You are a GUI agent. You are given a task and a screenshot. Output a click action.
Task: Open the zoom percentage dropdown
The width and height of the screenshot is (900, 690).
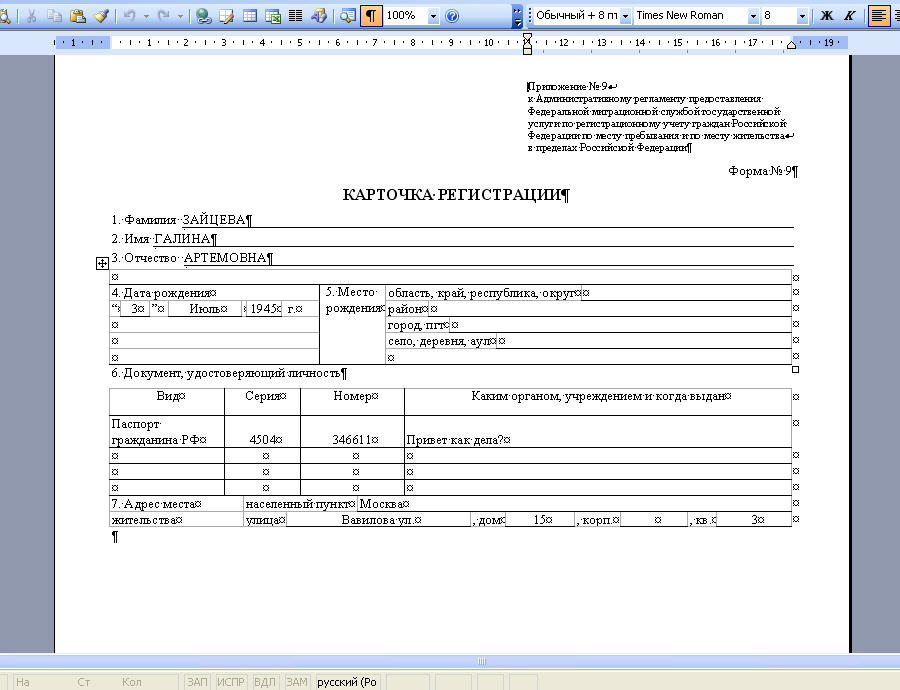click(x=433, y=16)
